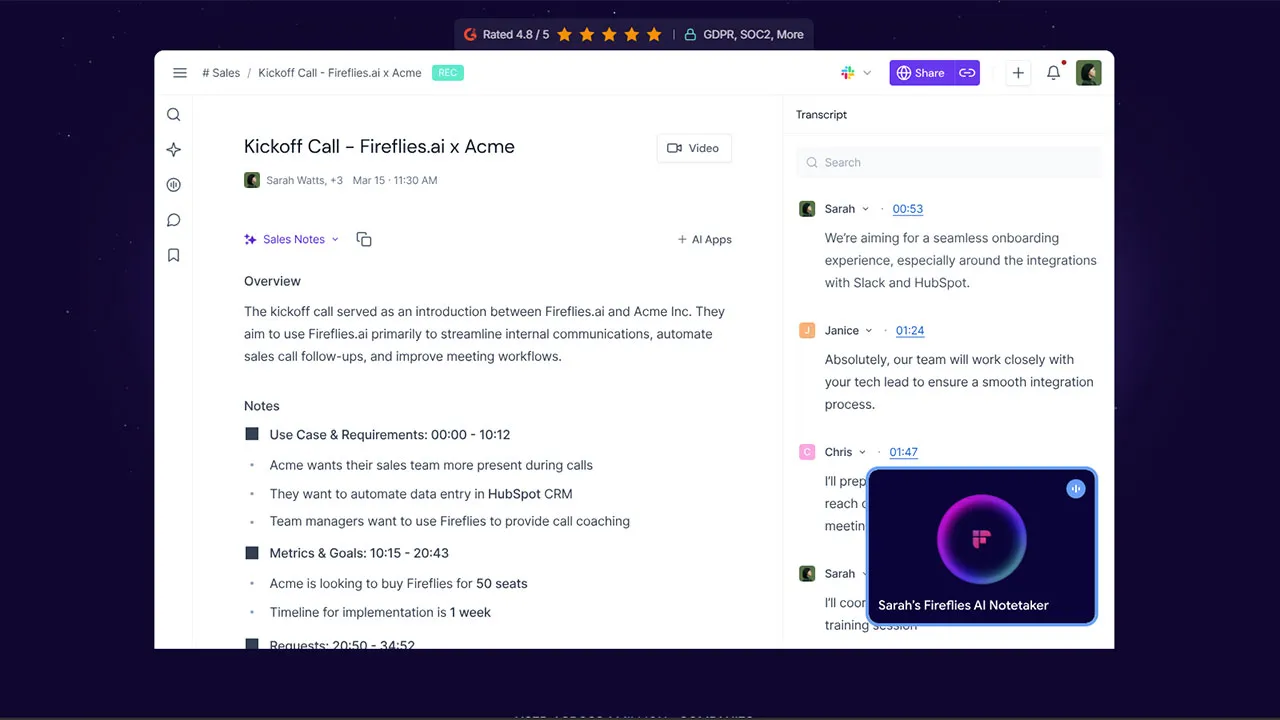Expand the Sales Notes template dropdown
The height and width of the screenshot is (720, 1280).
[335, 239]
